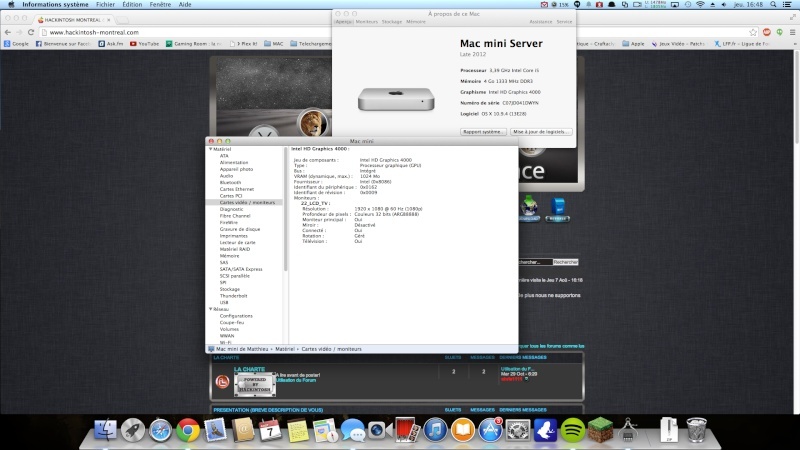Launch Launchpad rocket icon in Dock
The image size is (800, 450).
click(x=133, y=430)
